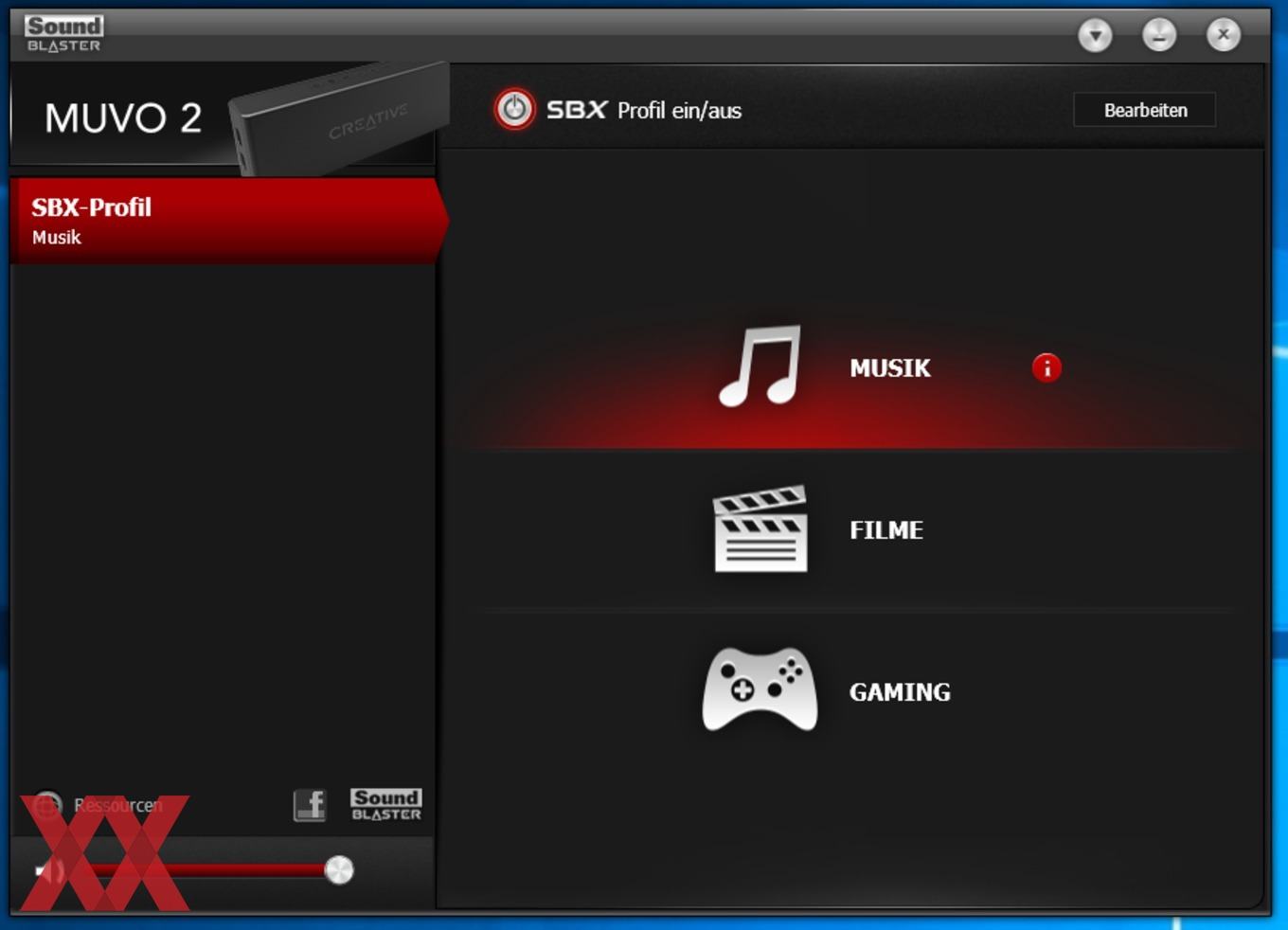Minimize the Sound Blaster window
Viewport: 1288px width, 930px height.
pyautogui.click(x=1159, y=36)
